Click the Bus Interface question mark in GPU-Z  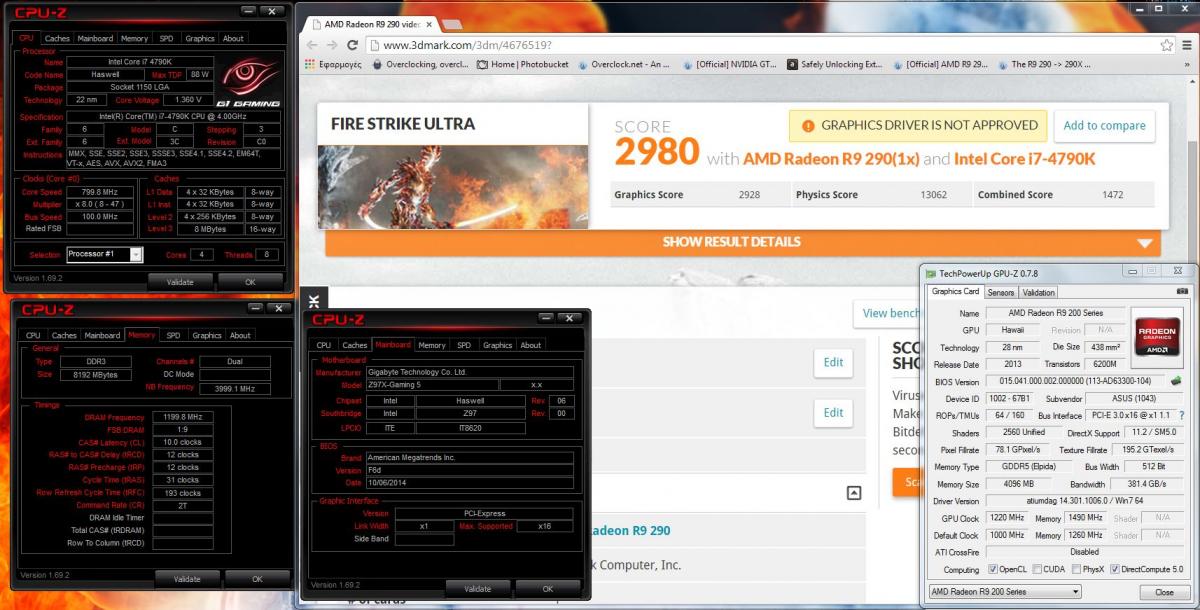pyautogui.click(x=1181, y=415)
